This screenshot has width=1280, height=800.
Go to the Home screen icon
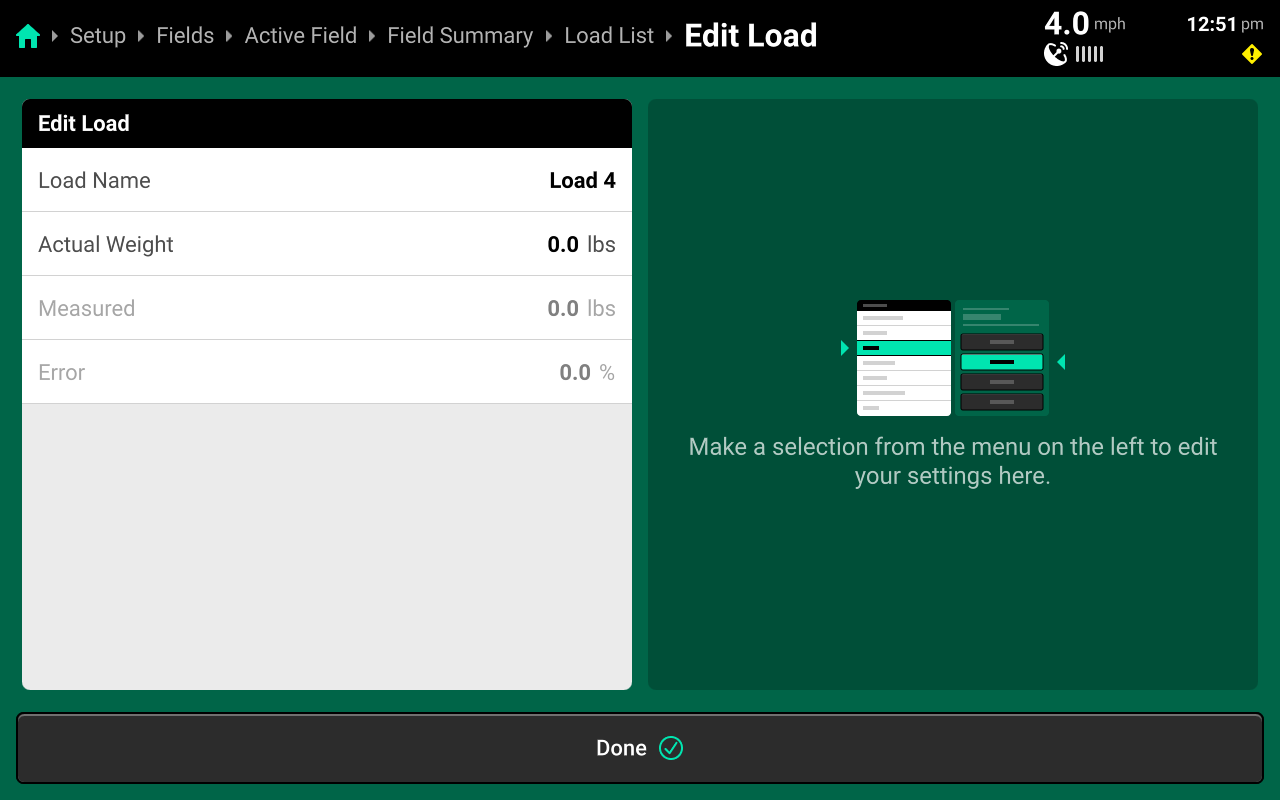[28, 36]
